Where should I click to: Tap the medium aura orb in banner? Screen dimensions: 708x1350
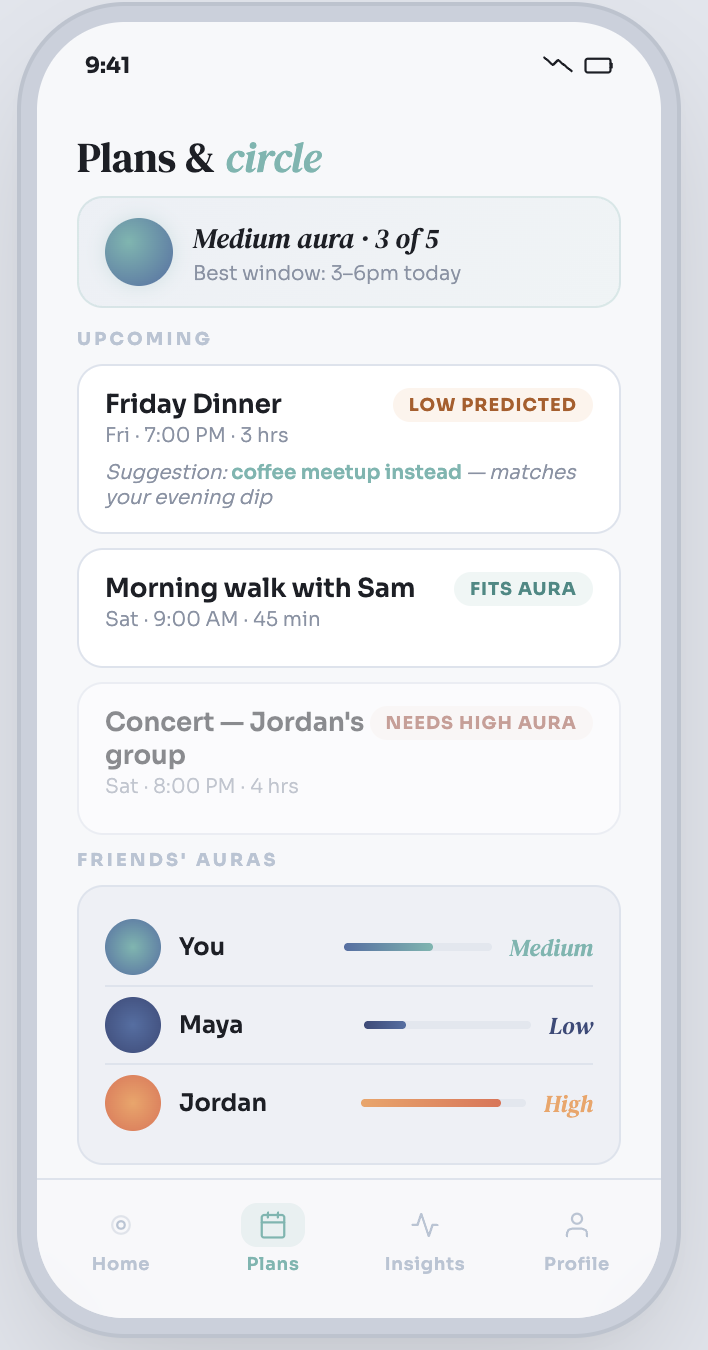pos(139,252)
